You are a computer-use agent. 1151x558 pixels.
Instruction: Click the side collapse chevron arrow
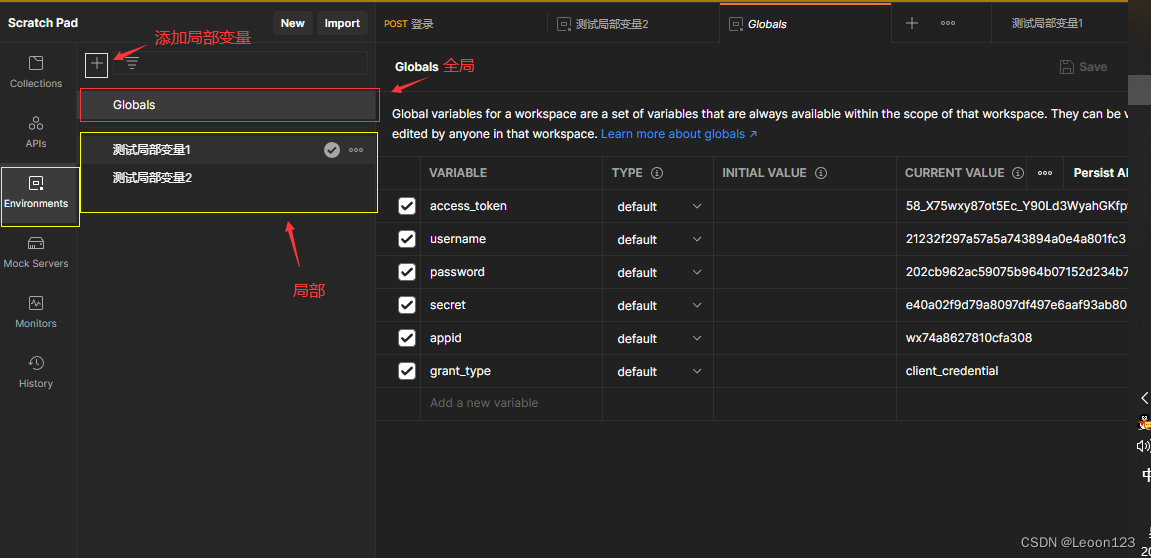click(1145, 397)
